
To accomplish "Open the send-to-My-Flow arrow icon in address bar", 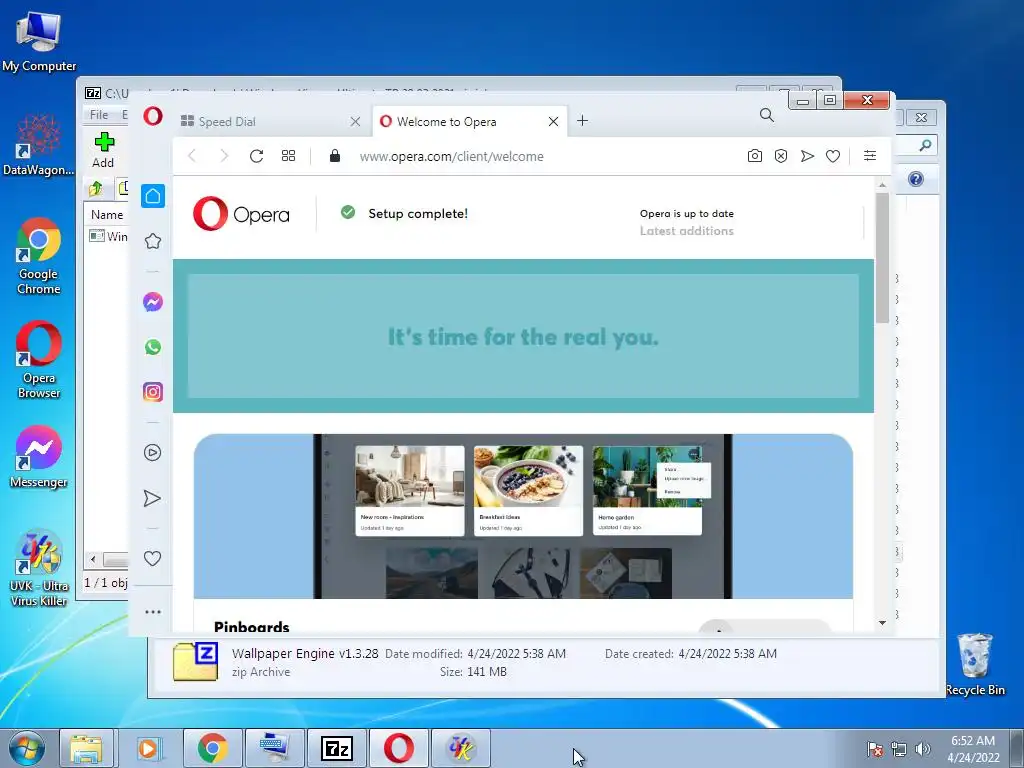I will pyautogui.click(x=807, y=156).
